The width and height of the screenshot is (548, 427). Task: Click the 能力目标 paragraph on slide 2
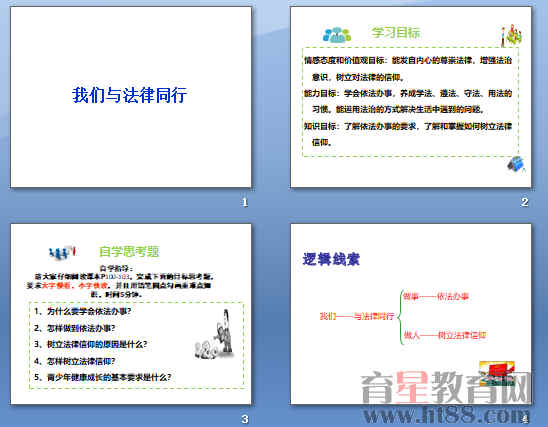pos(408,101)
